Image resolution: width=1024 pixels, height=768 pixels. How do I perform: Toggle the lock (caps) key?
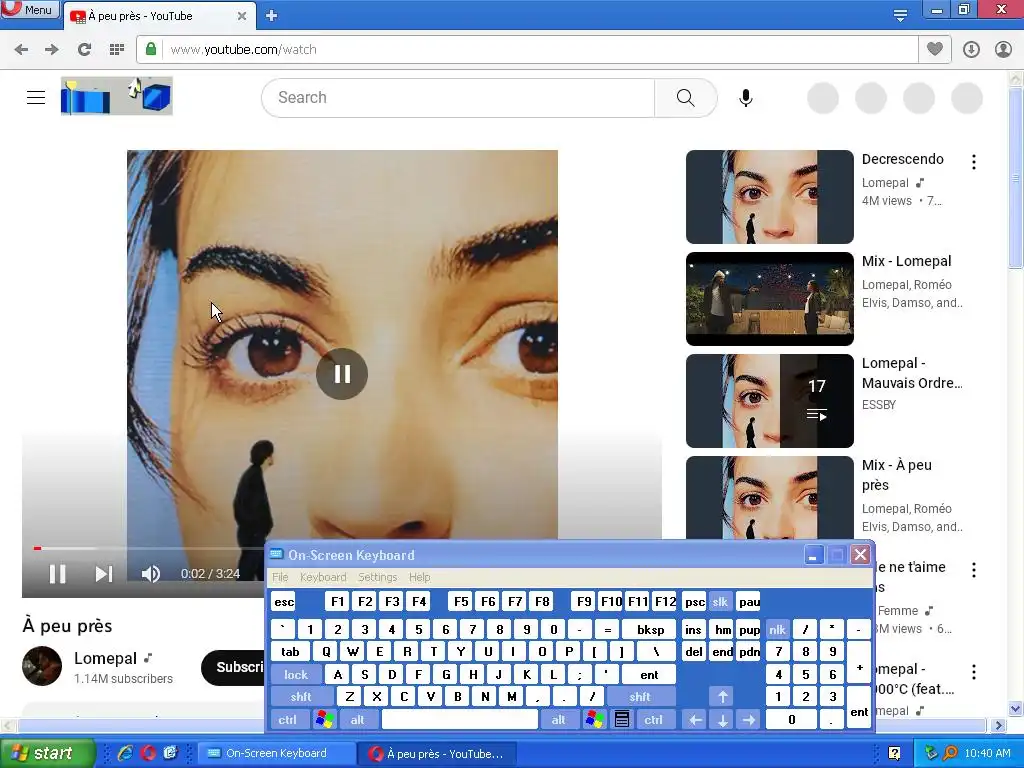[295, 675]
